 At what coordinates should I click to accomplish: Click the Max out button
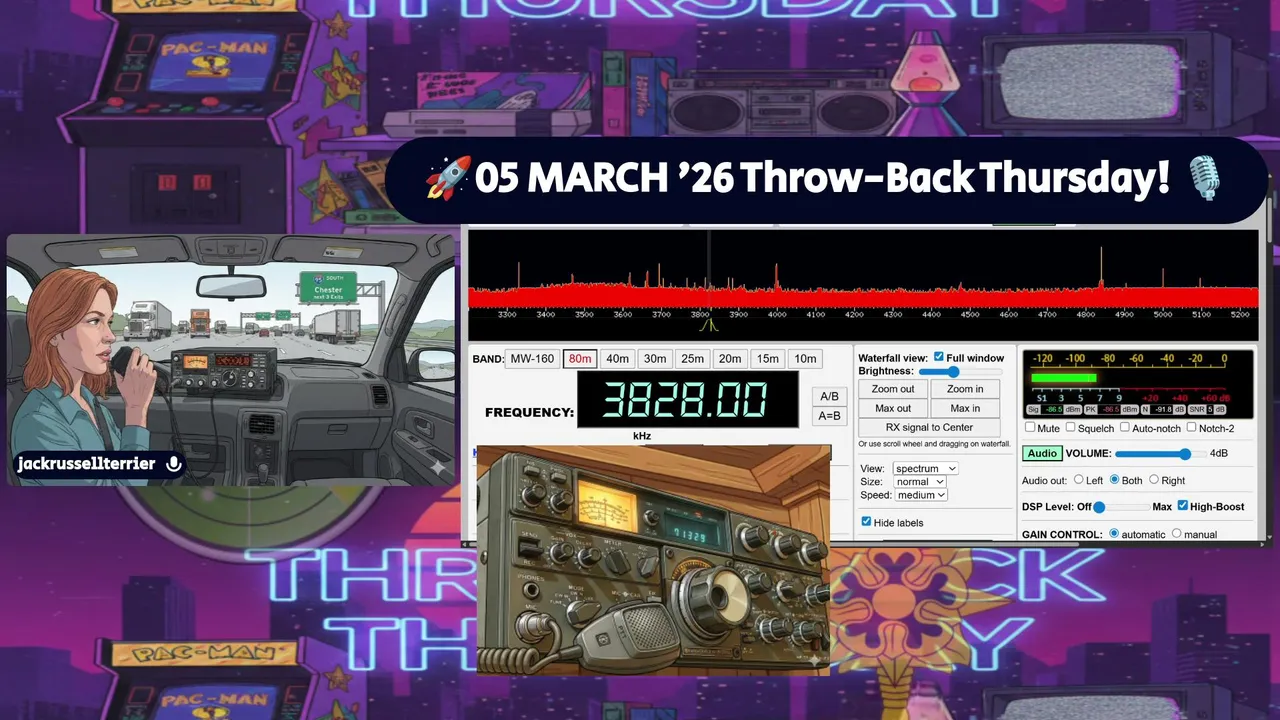click(x=893, y=408)
